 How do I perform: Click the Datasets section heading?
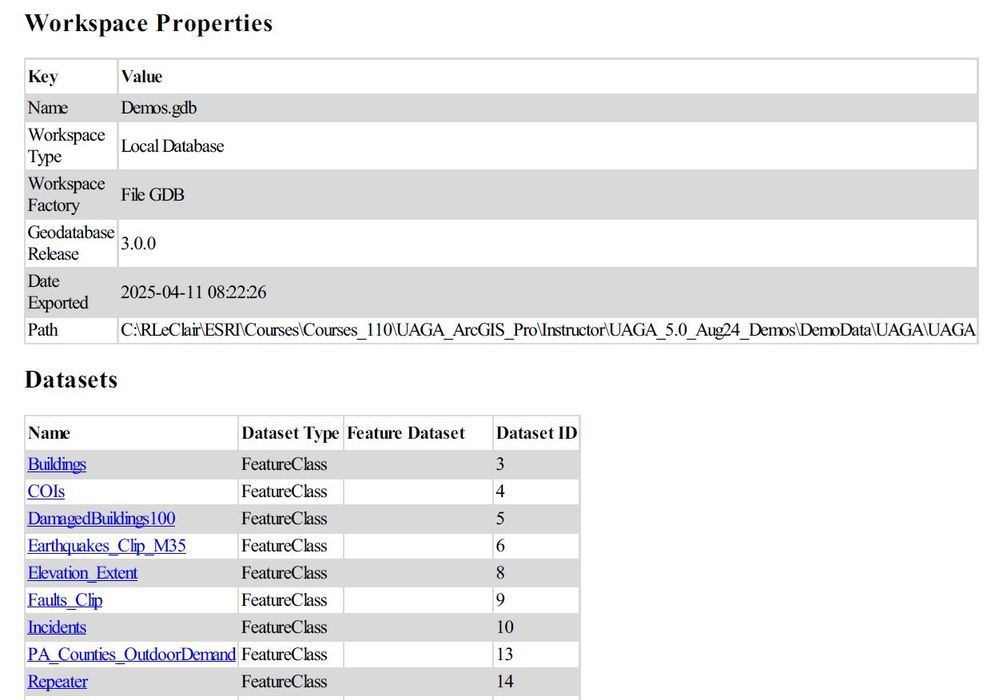[x=71, y=380]
